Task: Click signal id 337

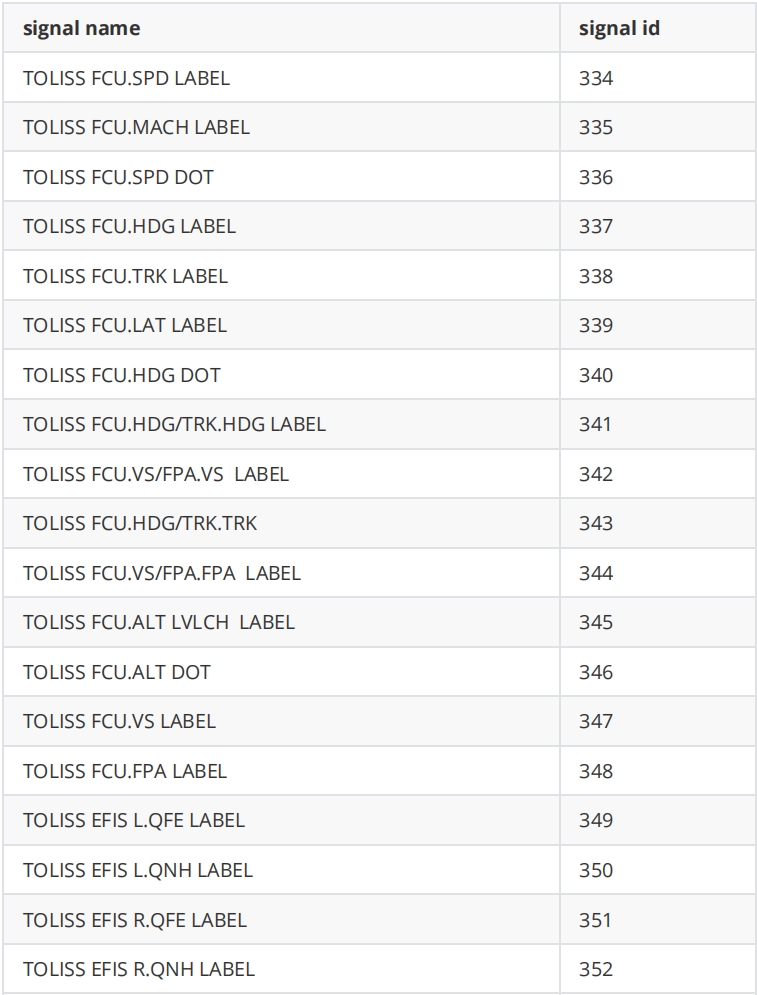Action: click(x=596, y=226)
